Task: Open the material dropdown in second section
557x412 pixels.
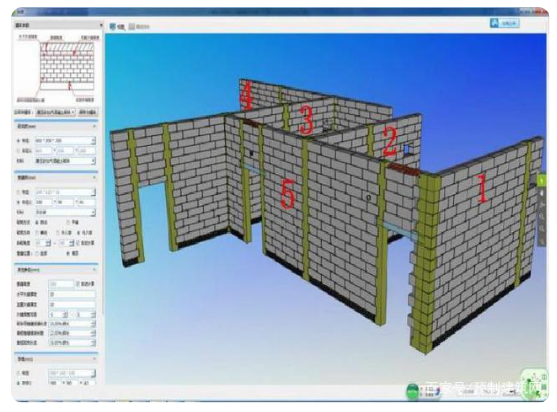Action: (x=65, y=212)
